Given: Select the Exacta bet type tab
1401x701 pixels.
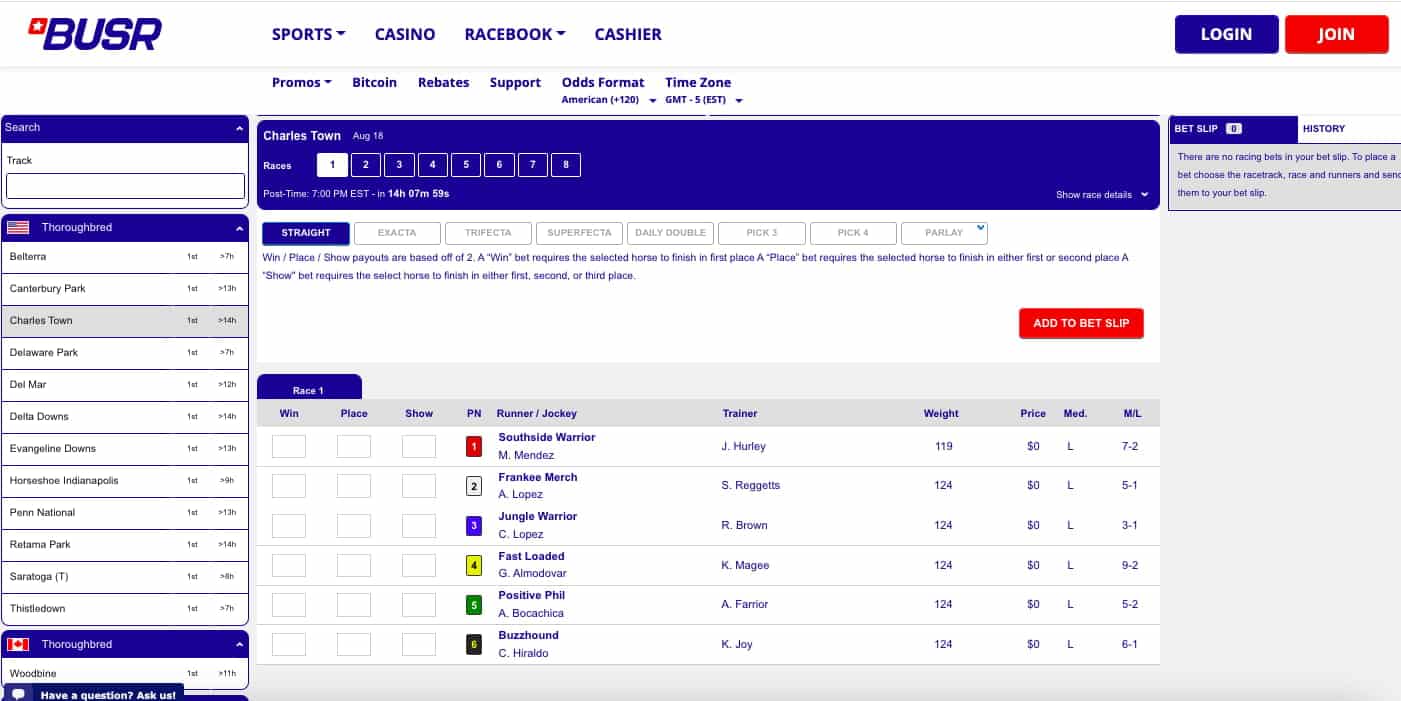Looking at the screenshot, I should tap(397, 233).
